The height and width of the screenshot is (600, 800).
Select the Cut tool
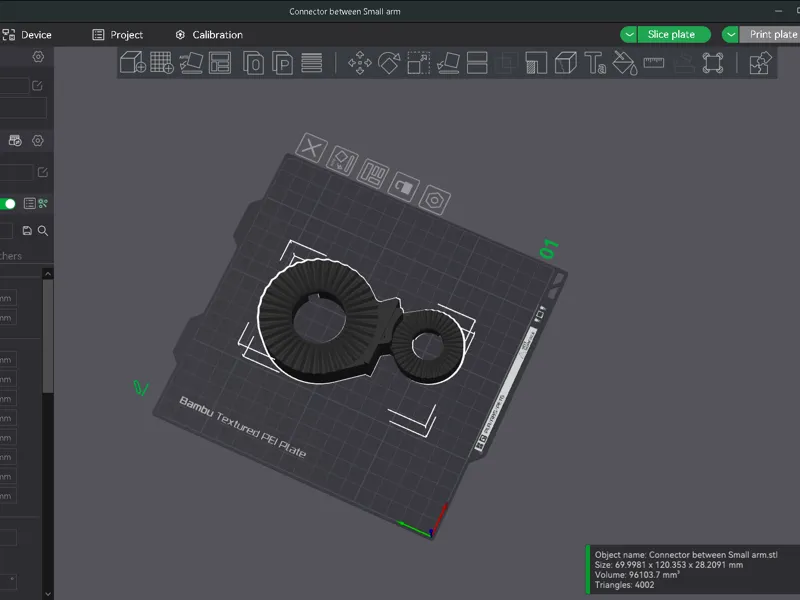477,63
